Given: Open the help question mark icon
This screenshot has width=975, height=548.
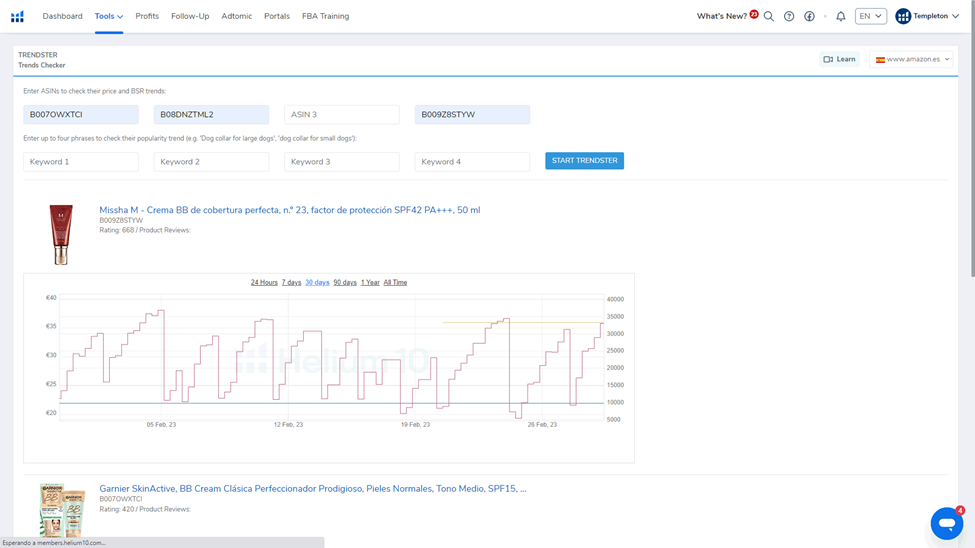Looking at the screenshot, I should pyautogui.click(x=789, y=16).
